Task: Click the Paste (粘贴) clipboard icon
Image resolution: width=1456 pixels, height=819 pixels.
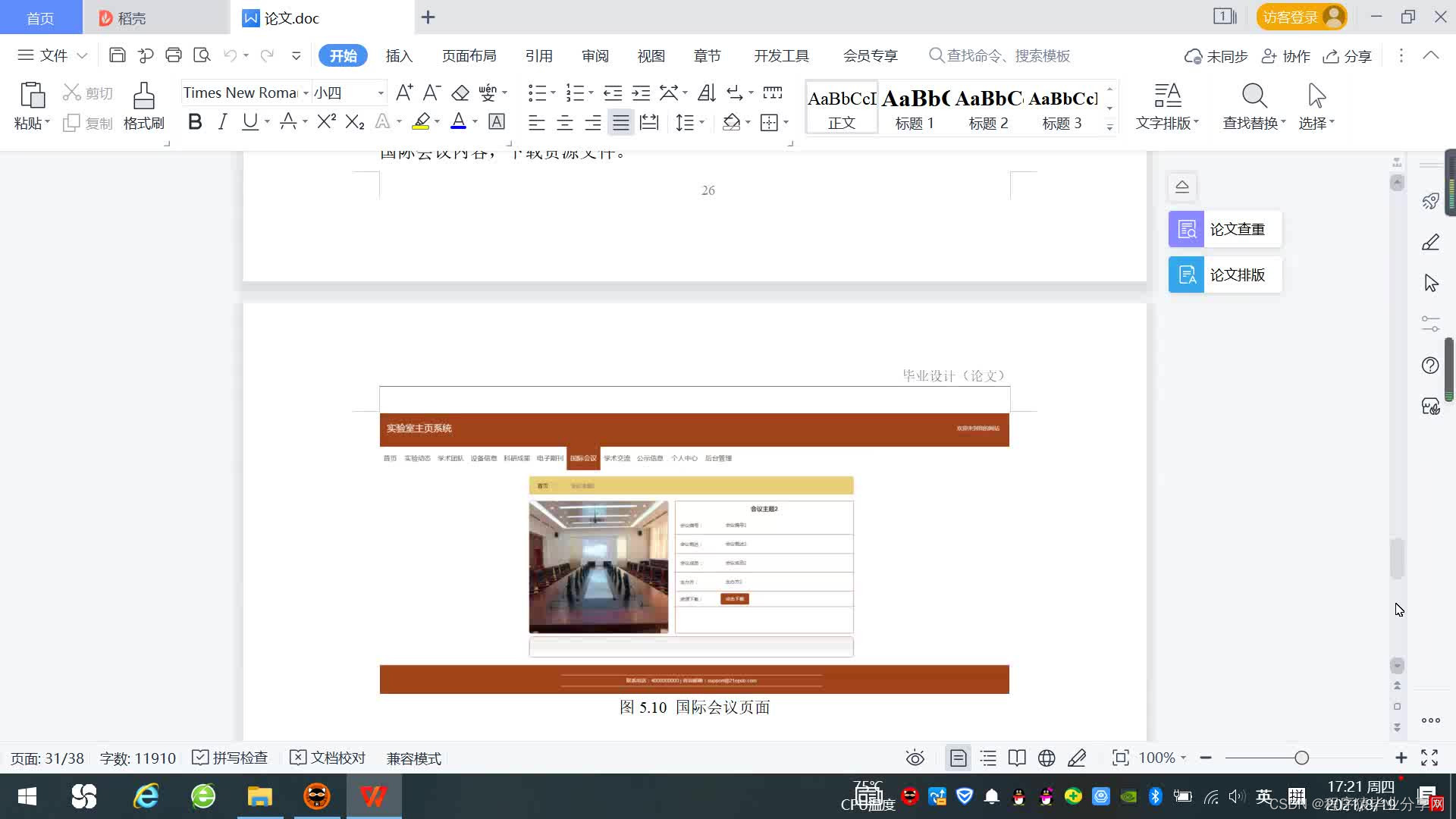Action: point(32,96)
